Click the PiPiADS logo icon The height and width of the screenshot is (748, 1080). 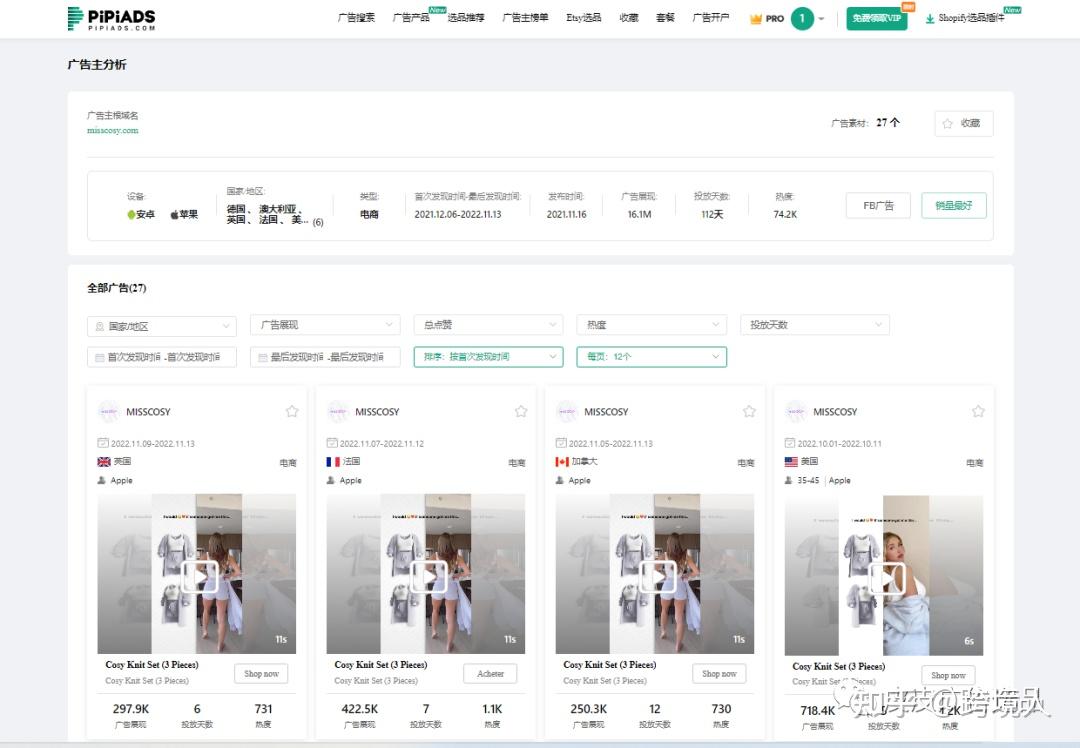pos(73,17)
